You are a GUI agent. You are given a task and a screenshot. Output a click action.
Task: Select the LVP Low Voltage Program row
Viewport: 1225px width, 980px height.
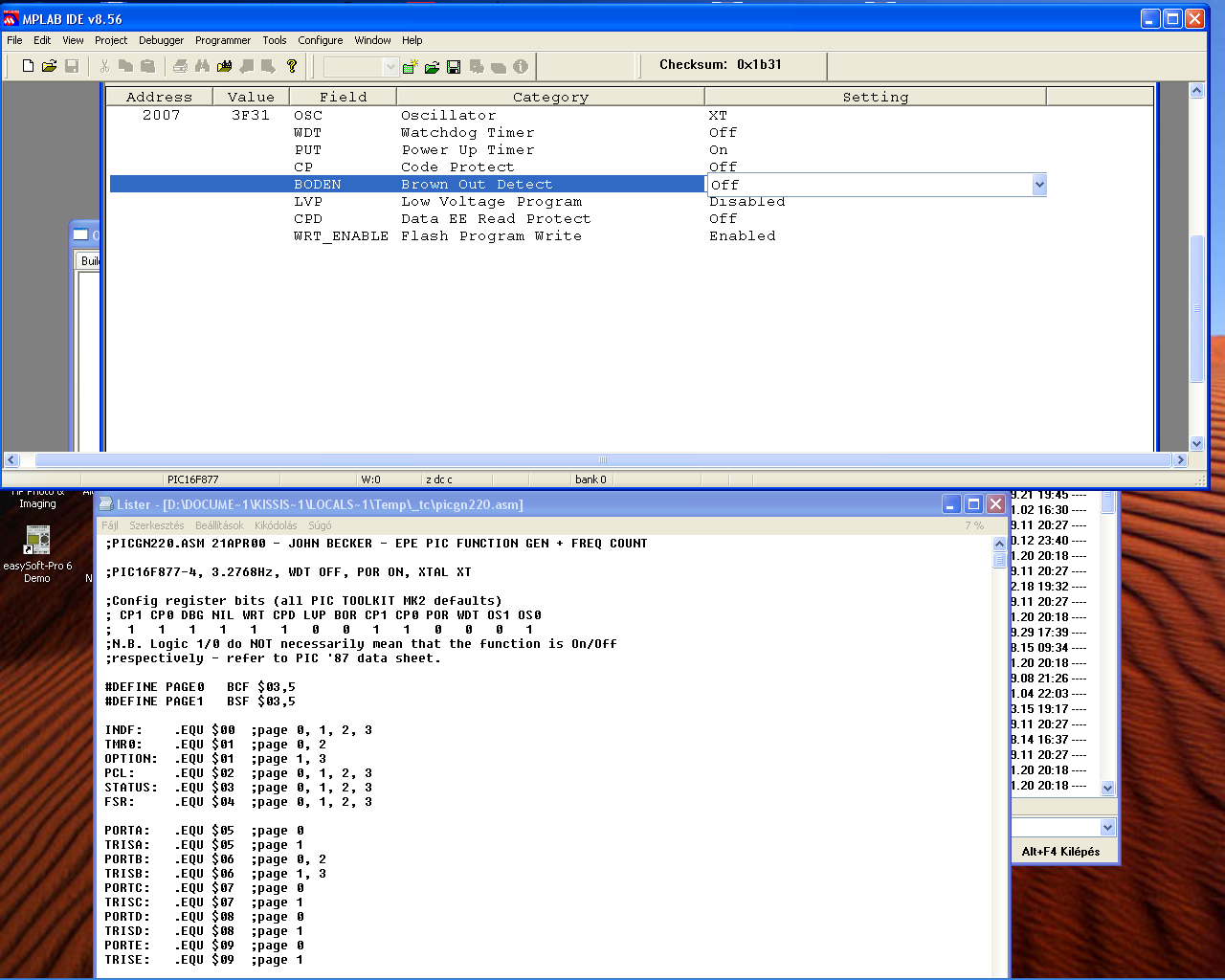pos(578,201)
